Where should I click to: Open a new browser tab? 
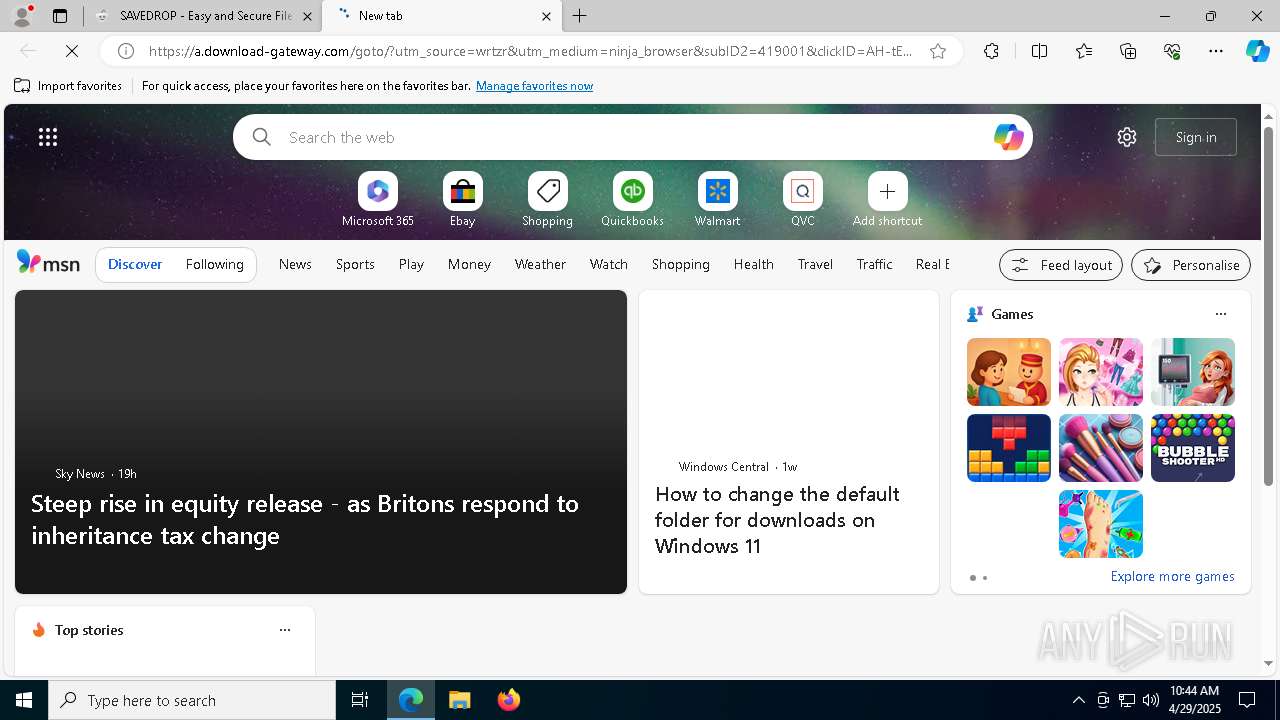click(580, 16)
